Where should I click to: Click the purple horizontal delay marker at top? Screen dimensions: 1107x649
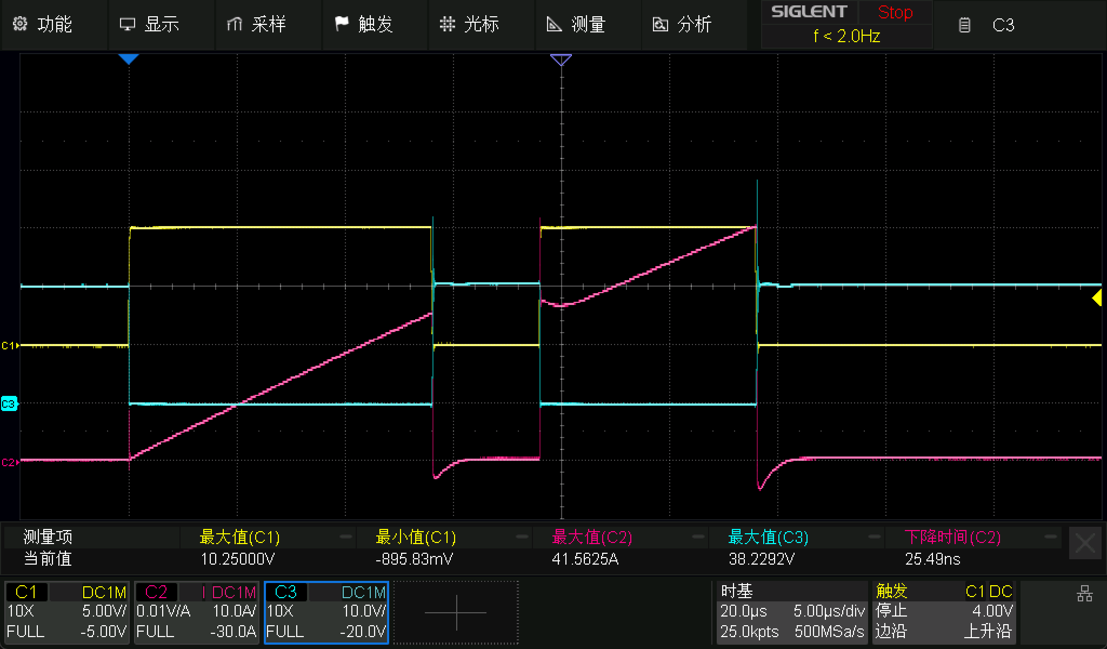(561, 60)
